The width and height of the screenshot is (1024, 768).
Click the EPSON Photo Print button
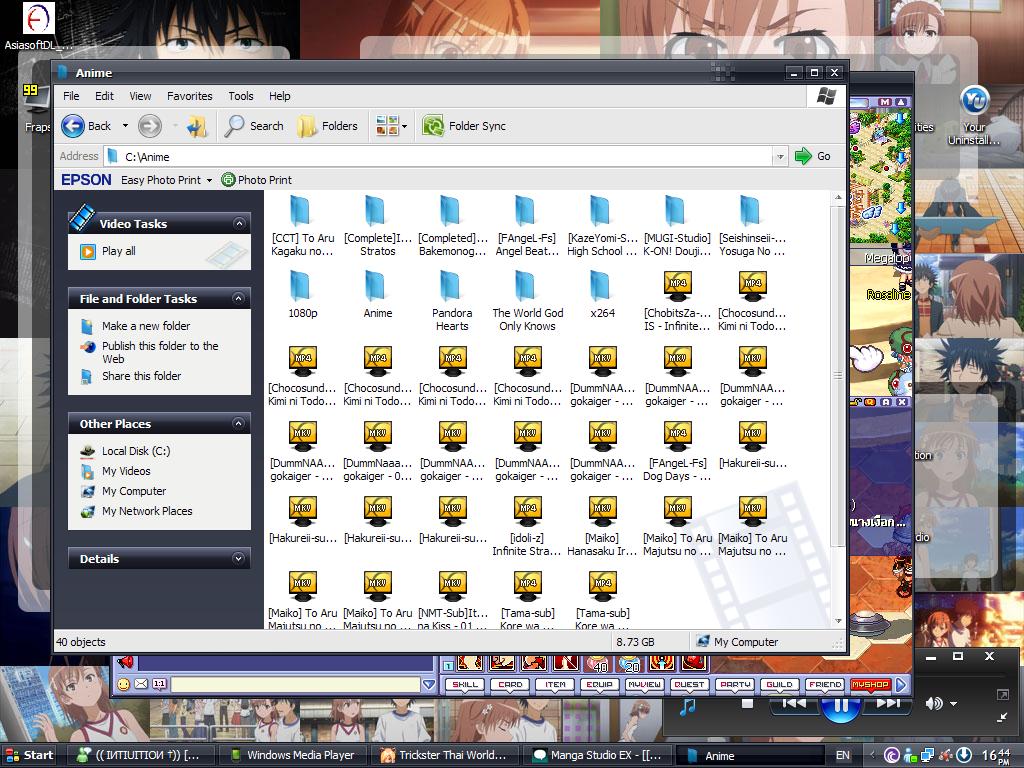click(x=257, y=180)
